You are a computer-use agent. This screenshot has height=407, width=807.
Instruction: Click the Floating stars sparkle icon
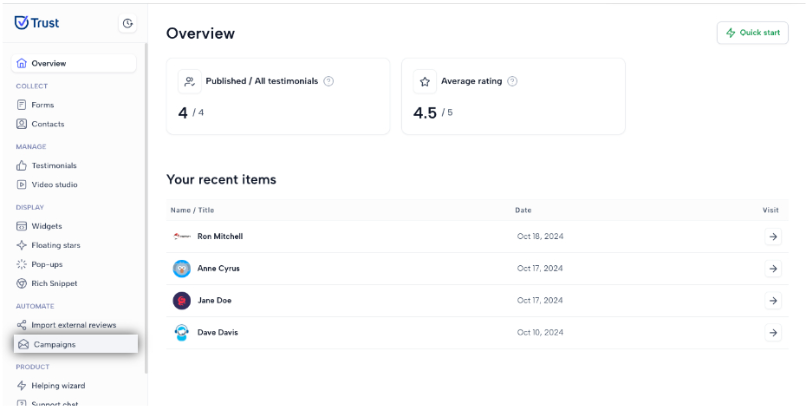[22, 245]
